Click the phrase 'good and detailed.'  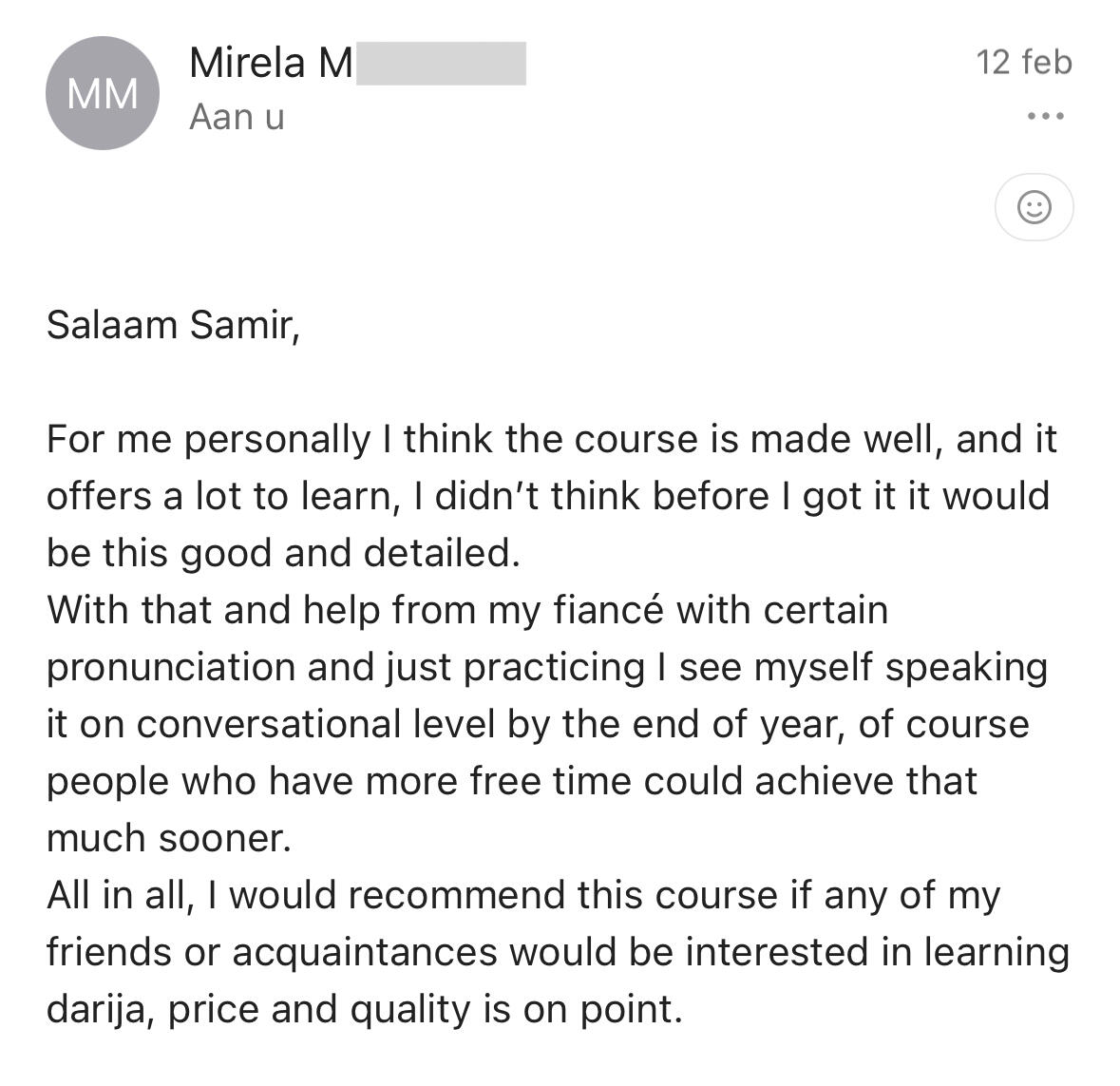[x=350, y=553]
